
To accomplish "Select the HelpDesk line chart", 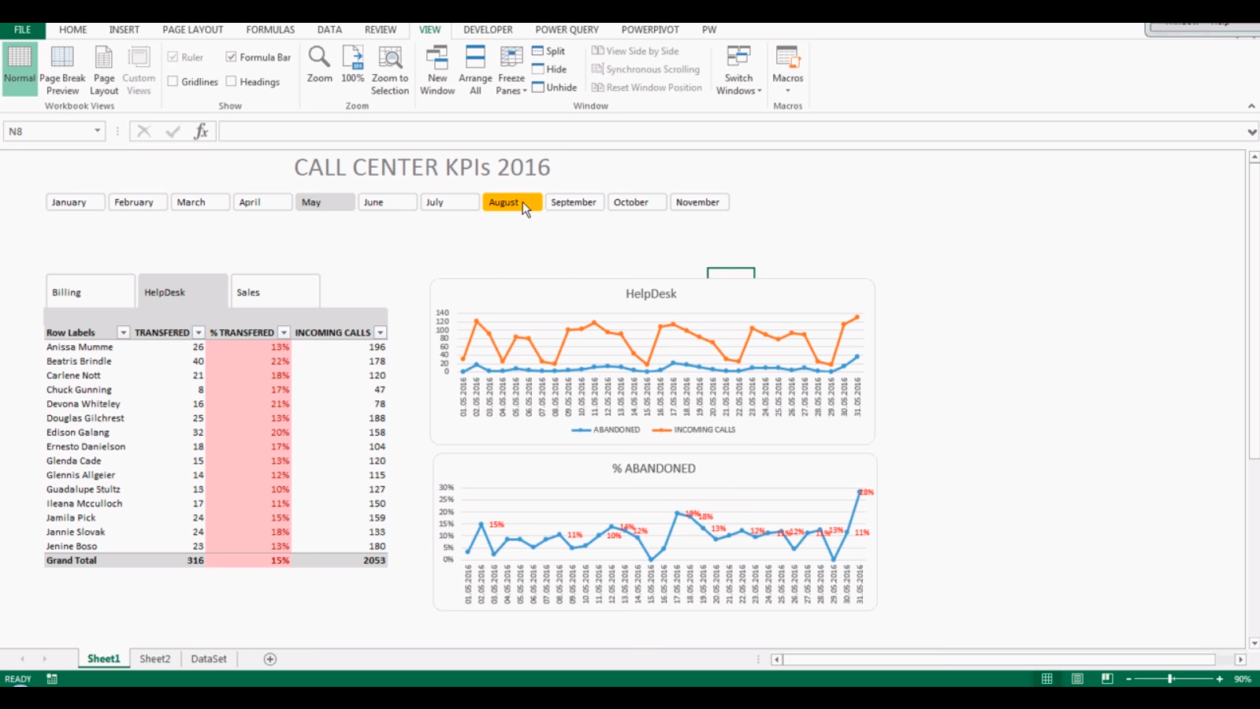I will coord(652,362).
